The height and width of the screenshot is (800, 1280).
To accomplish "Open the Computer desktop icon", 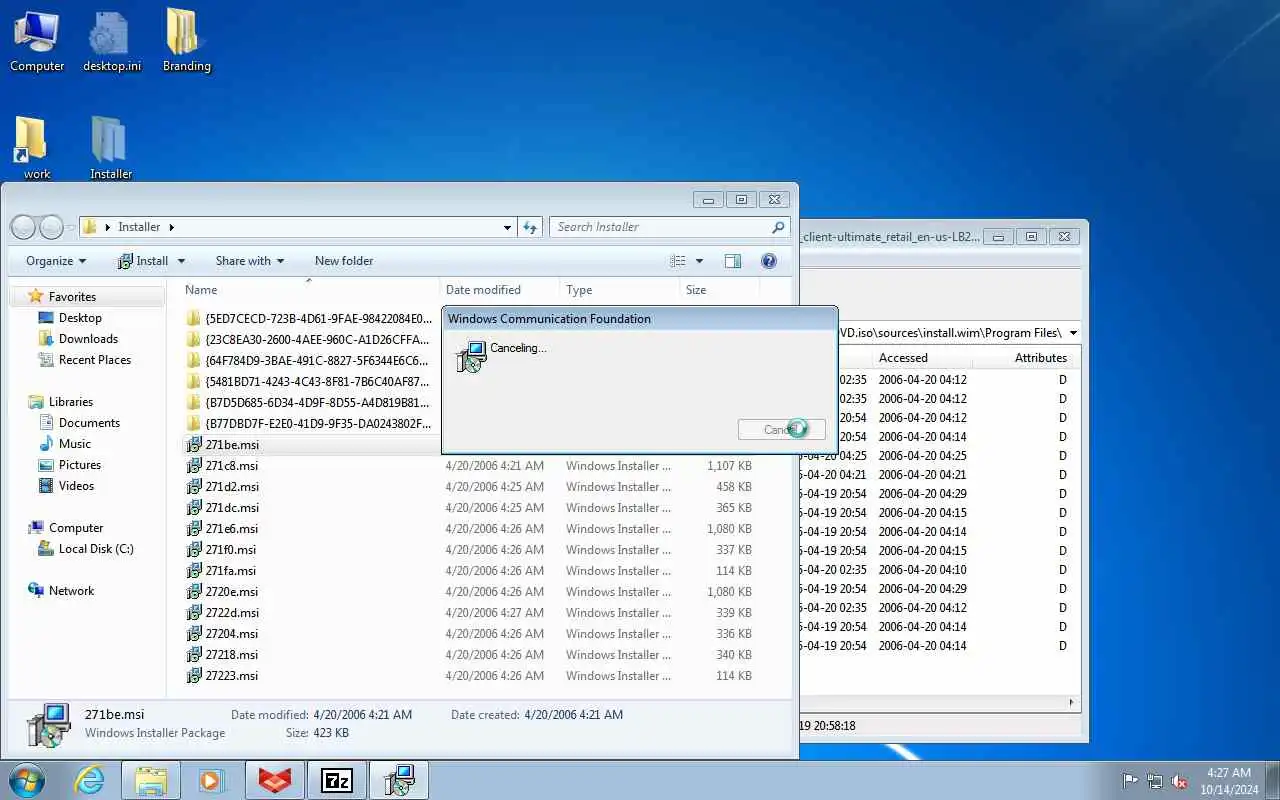I will pyautogui.click(x=37, y=42).
